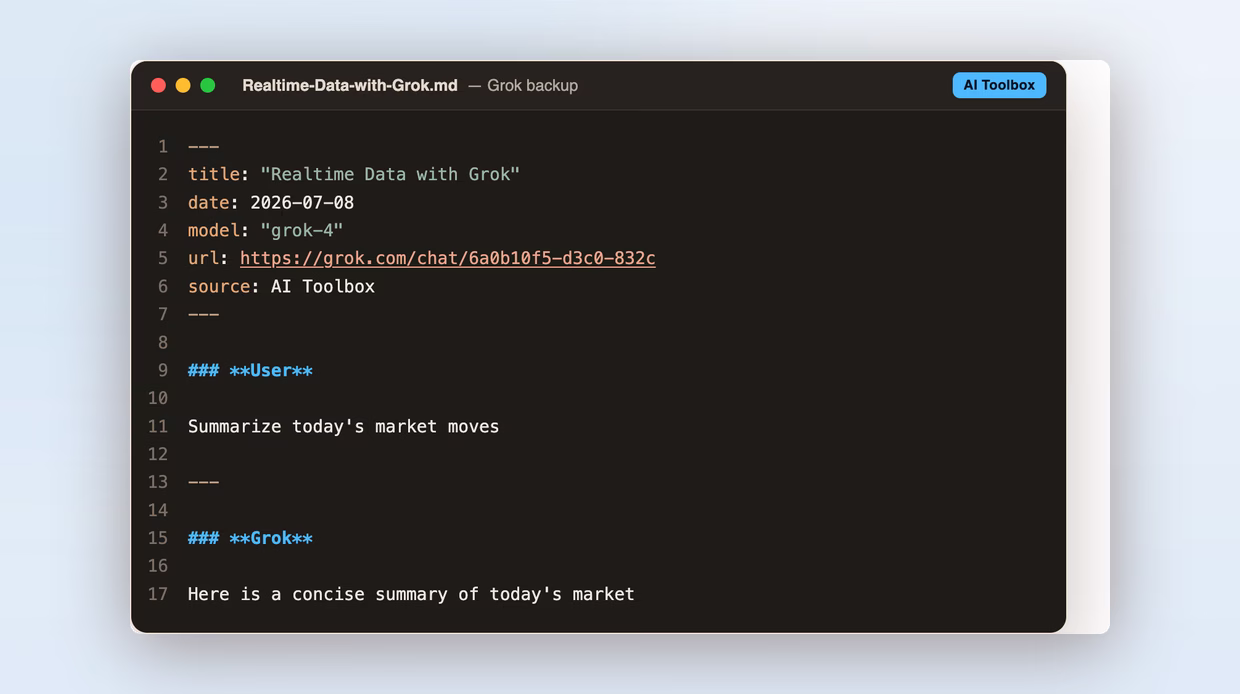
Task: Click the date value 2026-07-08
Action: (302, 202)
